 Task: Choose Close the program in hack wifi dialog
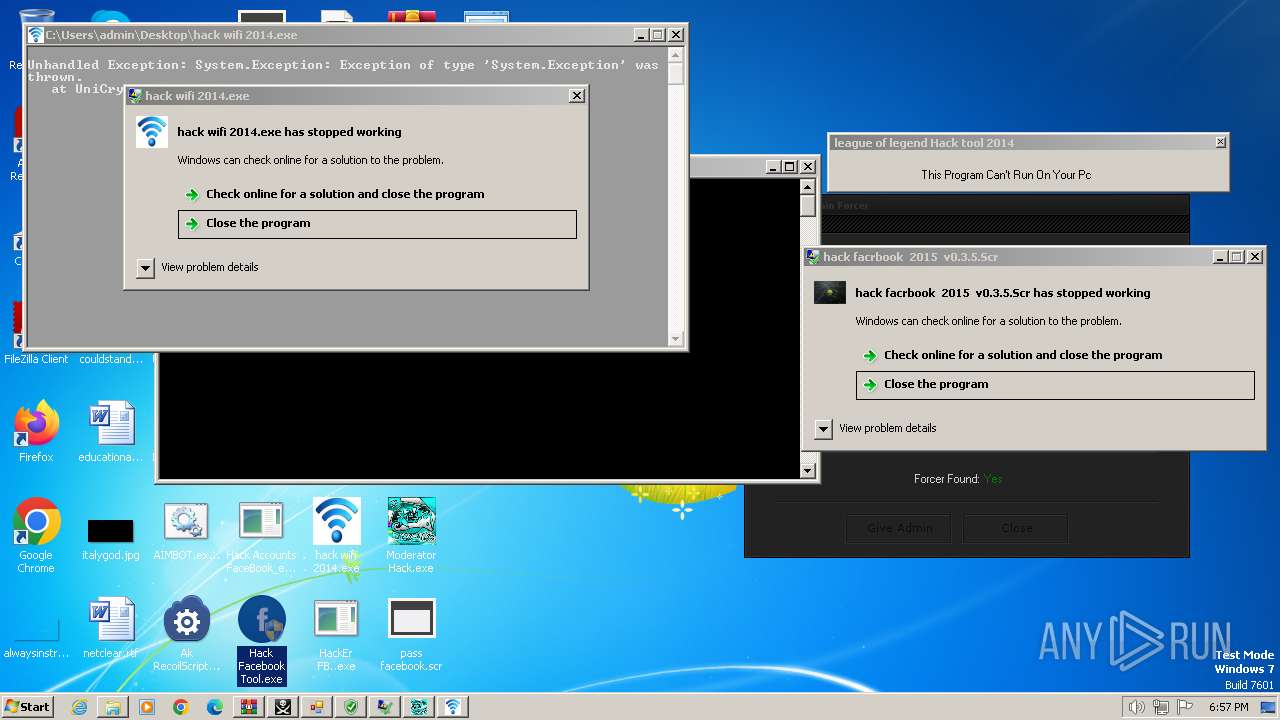pyautogui.click(x=377, y=224)
